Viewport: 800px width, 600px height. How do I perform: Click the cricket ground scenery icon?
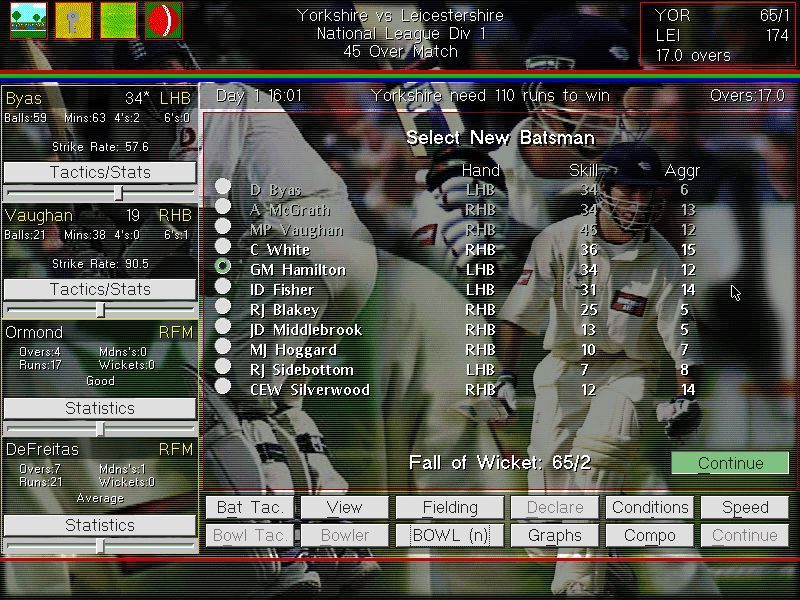[28, 21]
